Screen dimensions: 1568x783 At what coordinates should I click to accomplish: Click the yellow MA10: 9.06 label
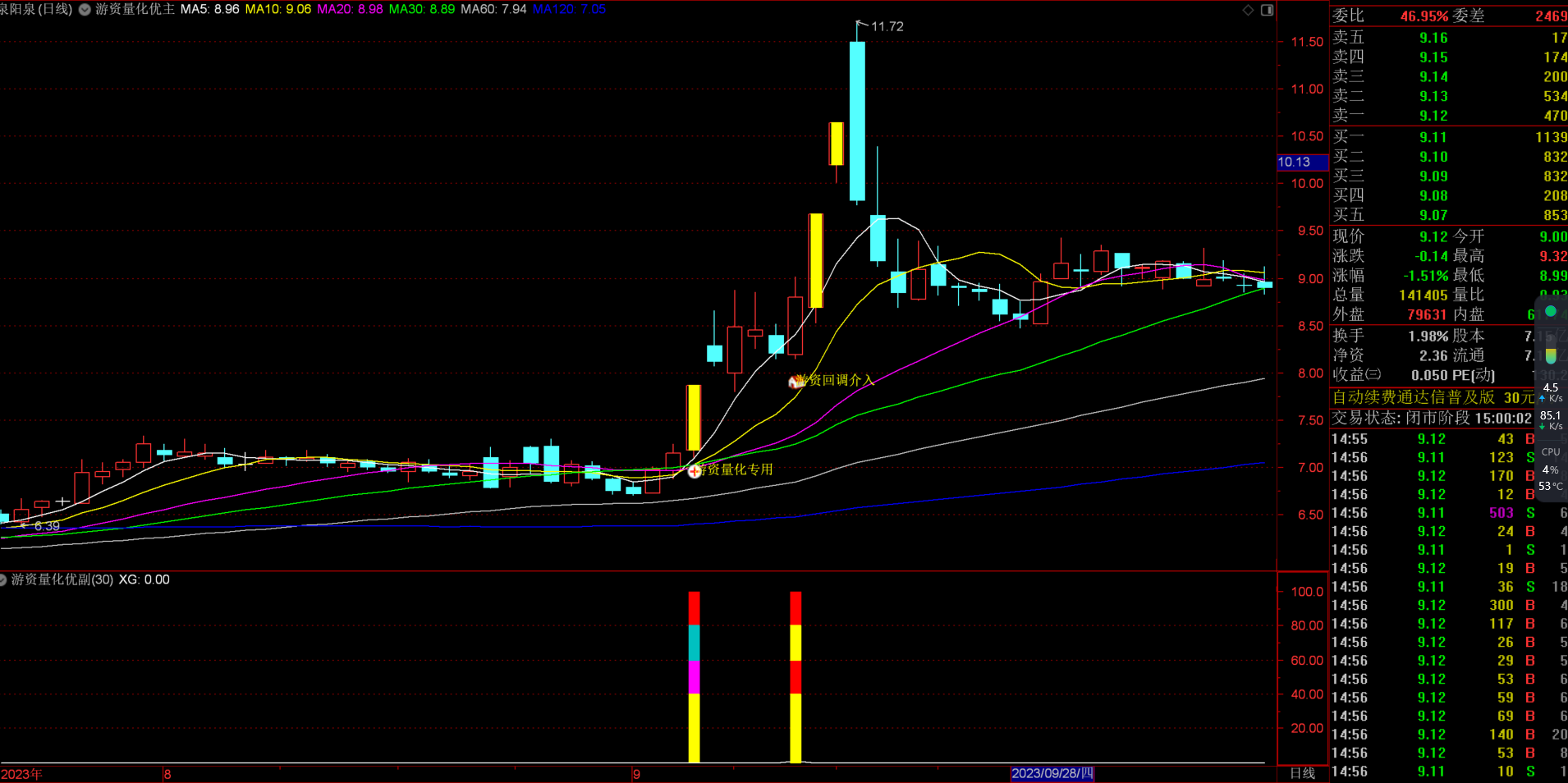278,10
